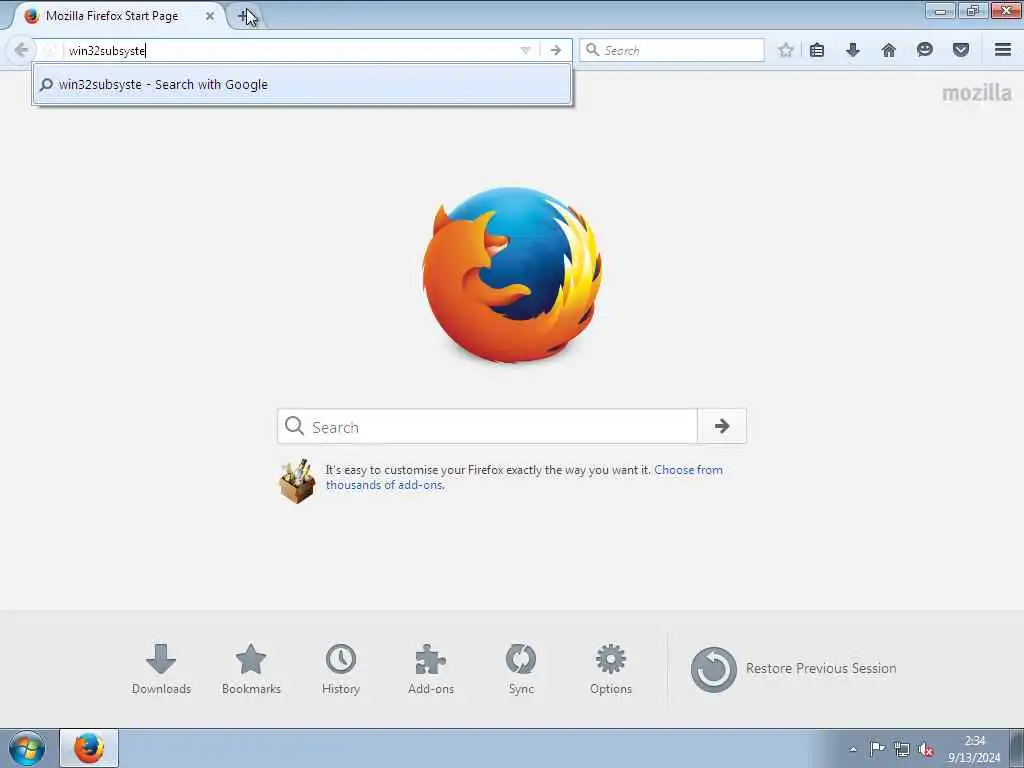
Task: Open History from bottom launcher
Action: tap(341, 669)
